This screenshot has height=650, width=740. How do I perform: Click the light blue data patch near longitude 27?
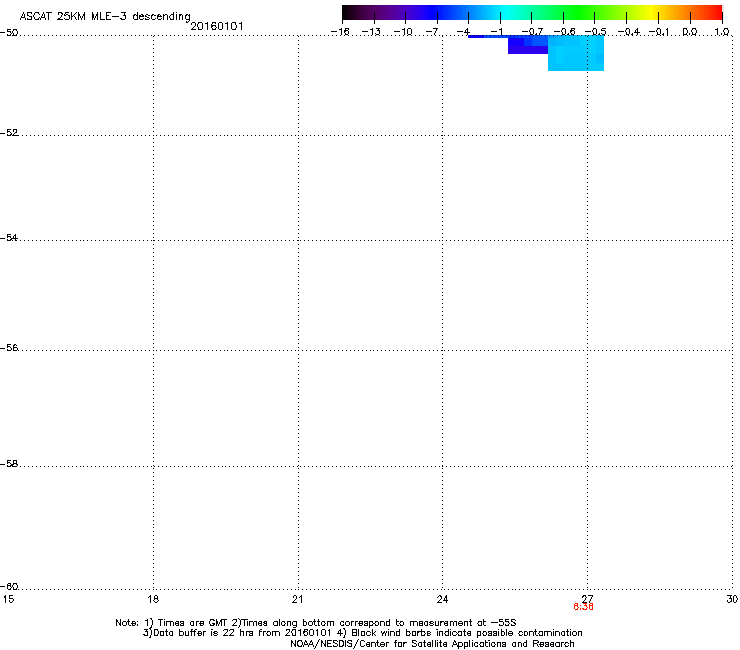(576, 53)
